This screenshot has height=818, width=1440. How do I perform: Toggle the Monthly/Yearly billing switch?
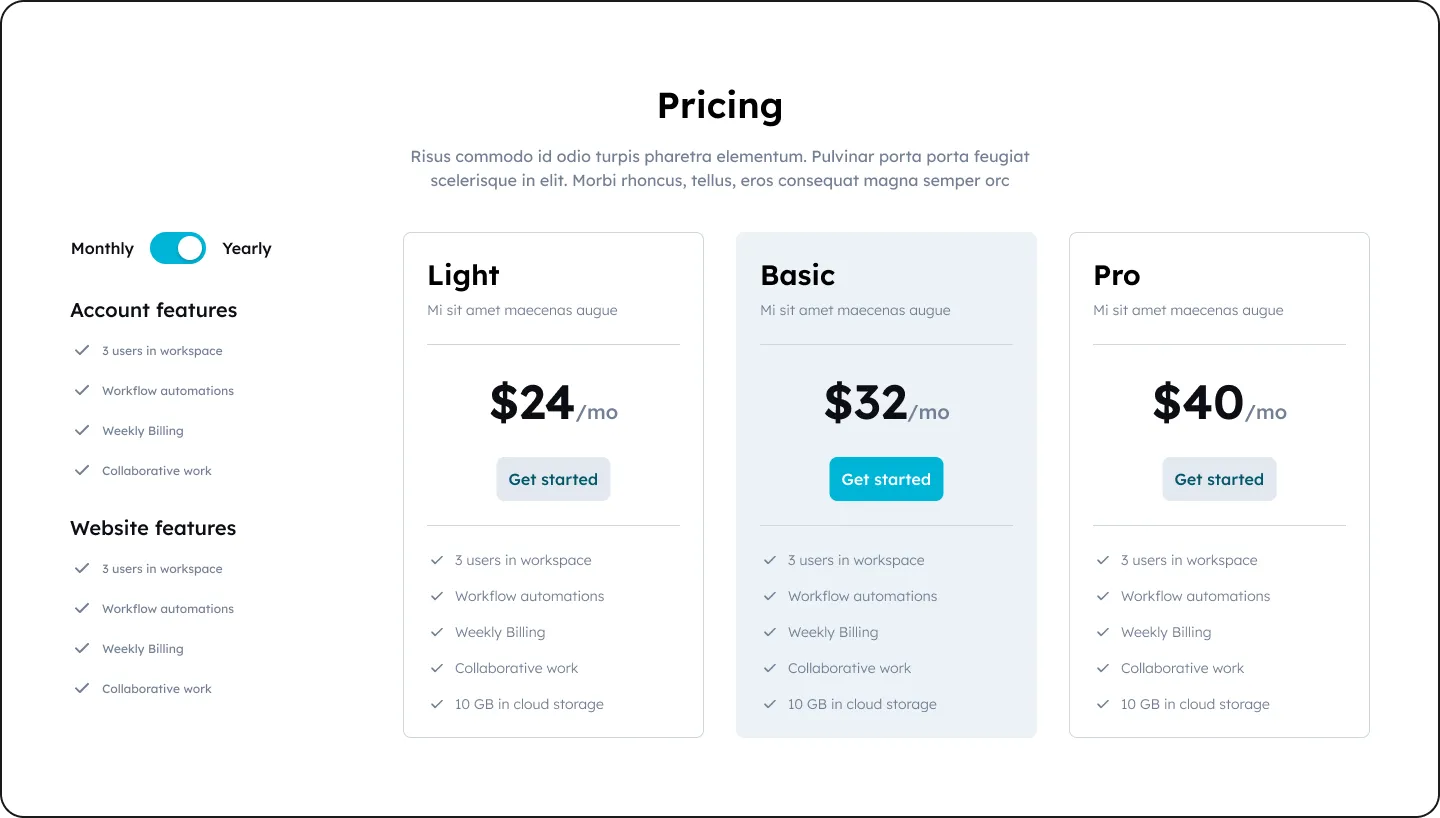[178, 249]
